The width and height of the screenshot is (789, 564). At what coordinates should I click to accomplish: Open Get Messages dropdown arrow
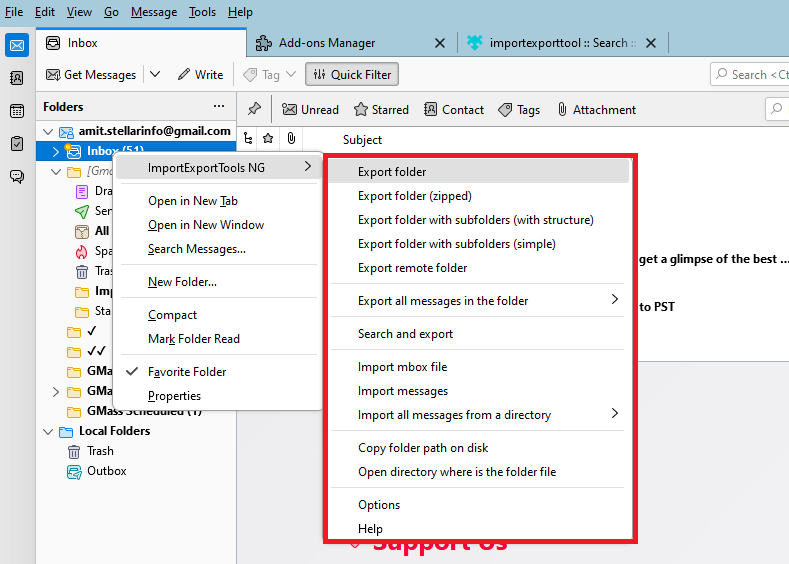point(155,74)
